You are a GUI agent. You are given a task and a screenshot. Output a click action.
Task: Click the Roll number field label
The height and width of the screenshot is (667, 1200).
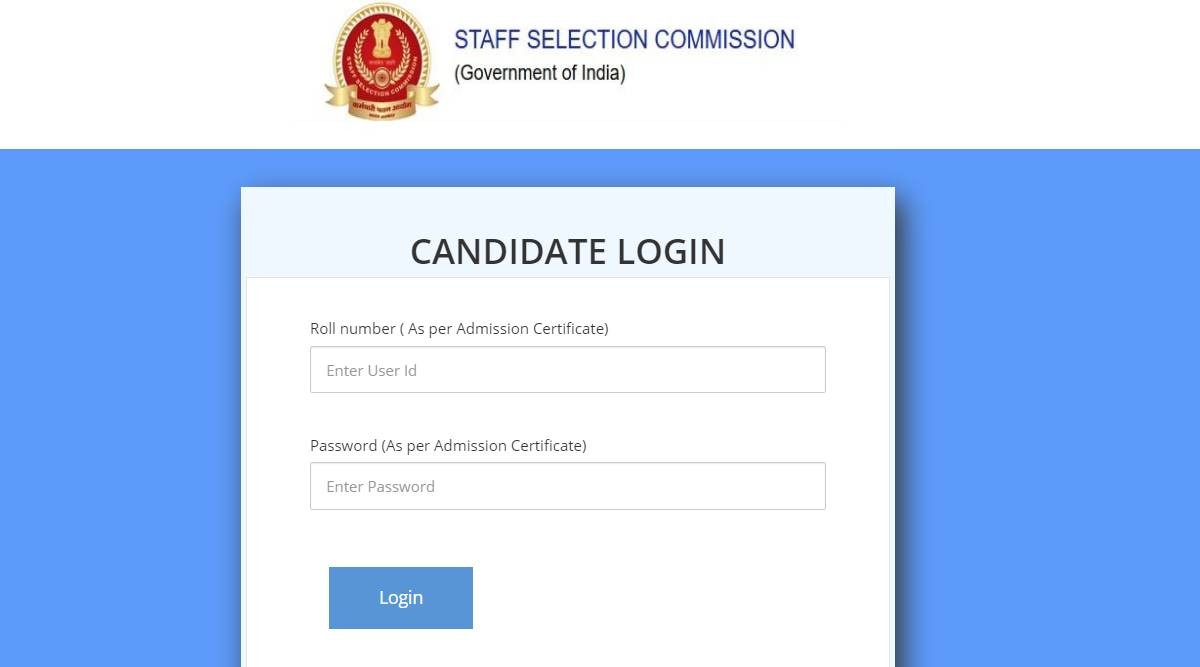click(459, 328)
